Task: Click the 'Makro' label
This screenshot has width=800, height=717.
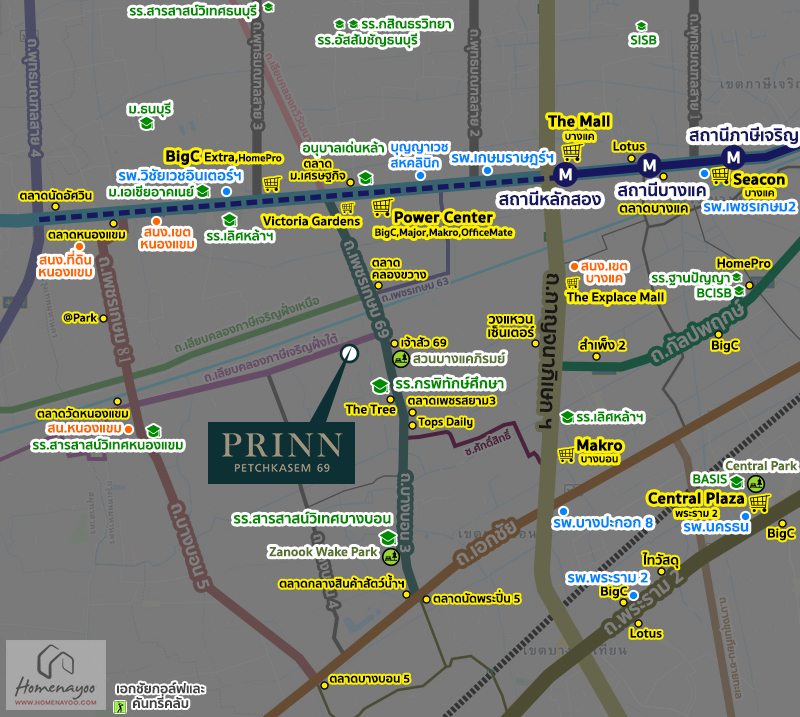Action: tap(599, 445)
